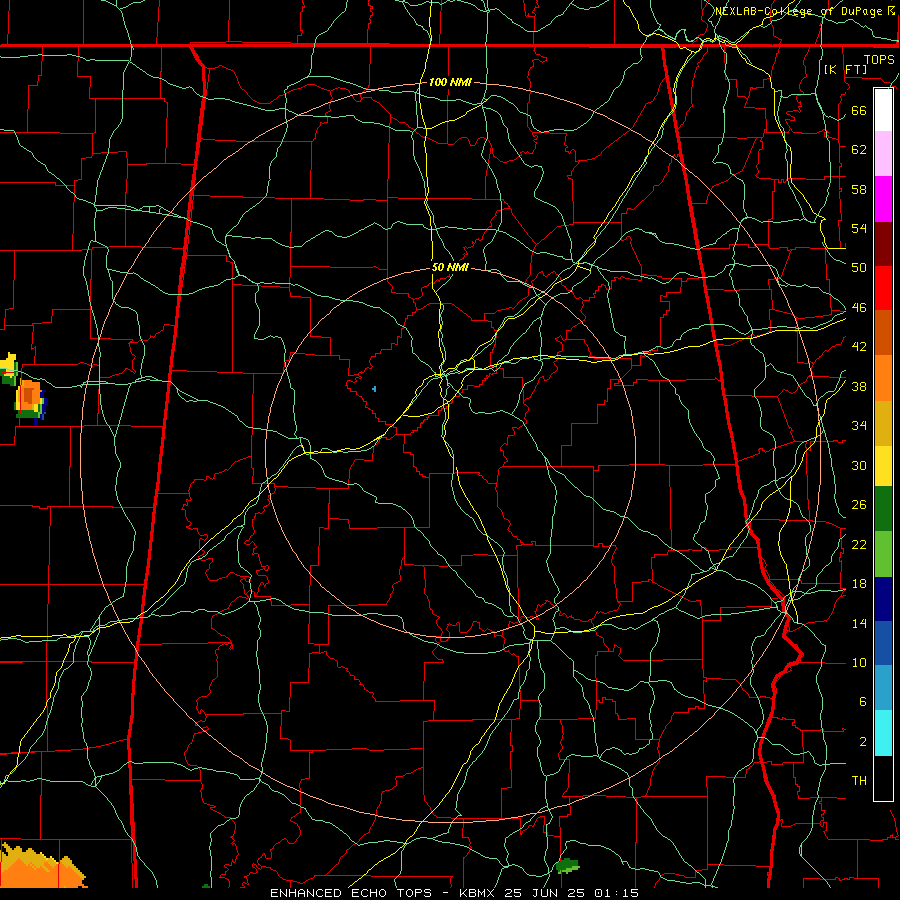The image size is (900, 900).
Task: Pick the medium blue 18 kft legend swatch
Action: pyautogui.click(x=883, y=643)
